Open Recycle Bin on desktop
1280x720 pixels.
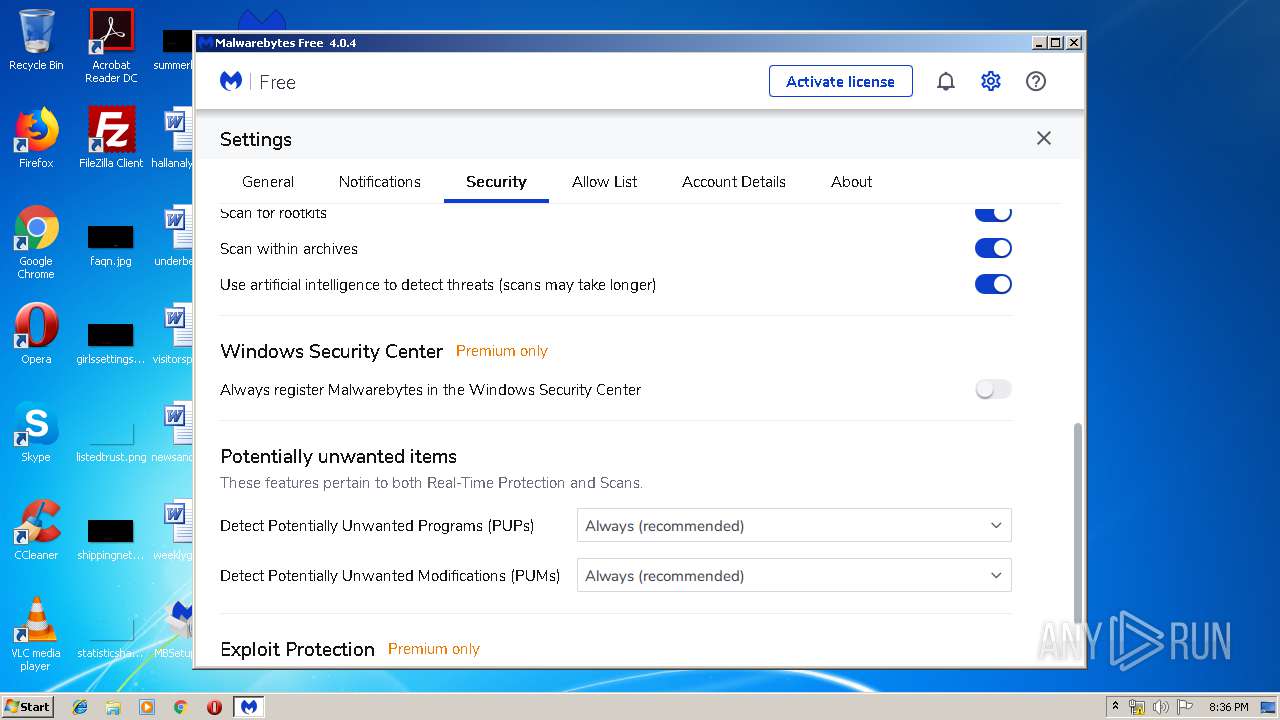click(36, 41)
